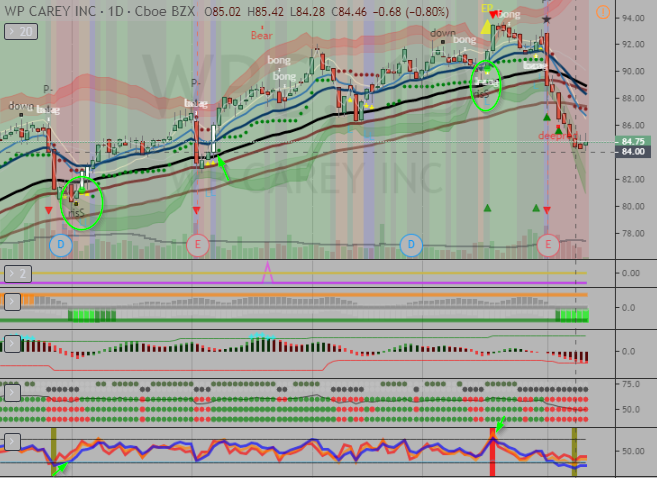657x478 pixels.
Task: Expand legend arrow in the blue-orange oscillator pane
Action: (x=12, y=442)
